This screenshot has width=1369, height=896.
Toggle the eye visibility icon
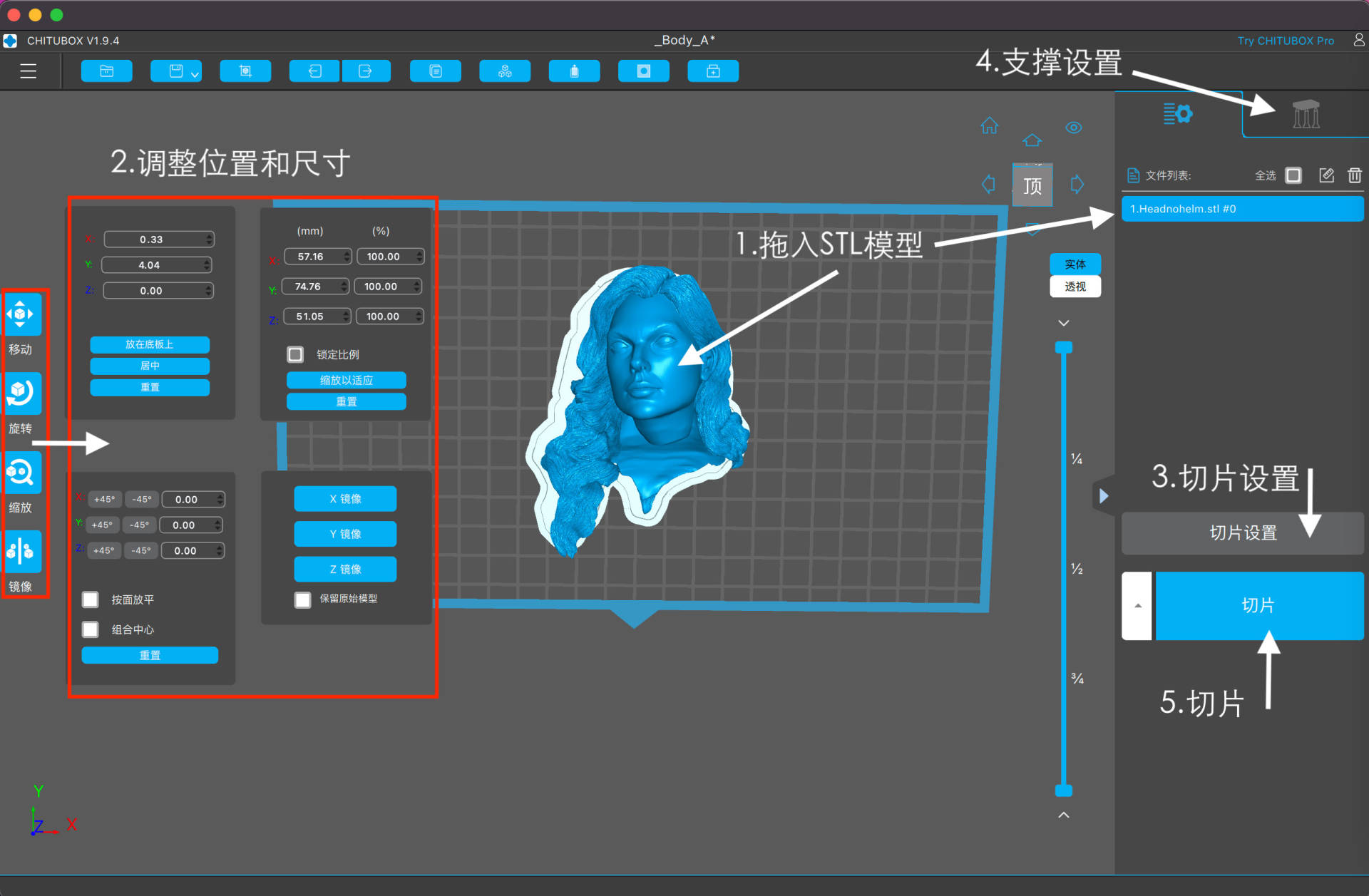1074,128
